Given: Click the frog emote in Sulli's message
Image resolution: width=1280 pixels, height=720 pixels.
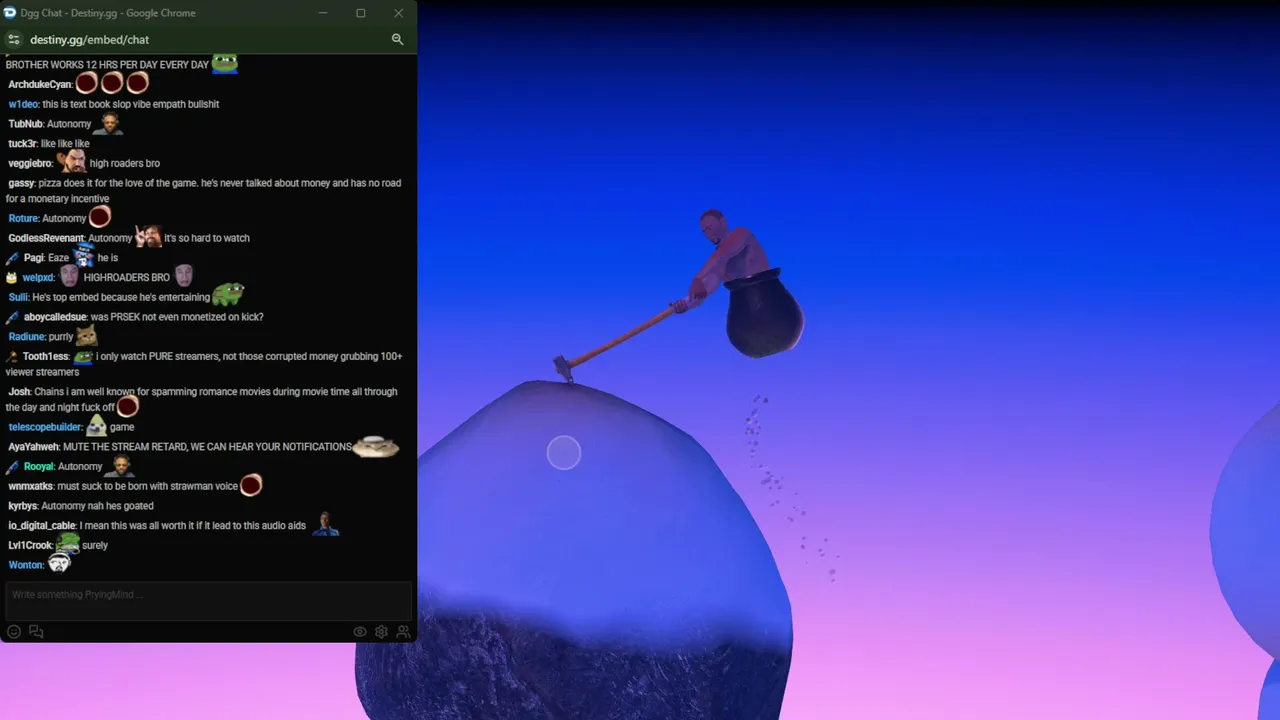Looking at the screenshot, I should point(228,295).
